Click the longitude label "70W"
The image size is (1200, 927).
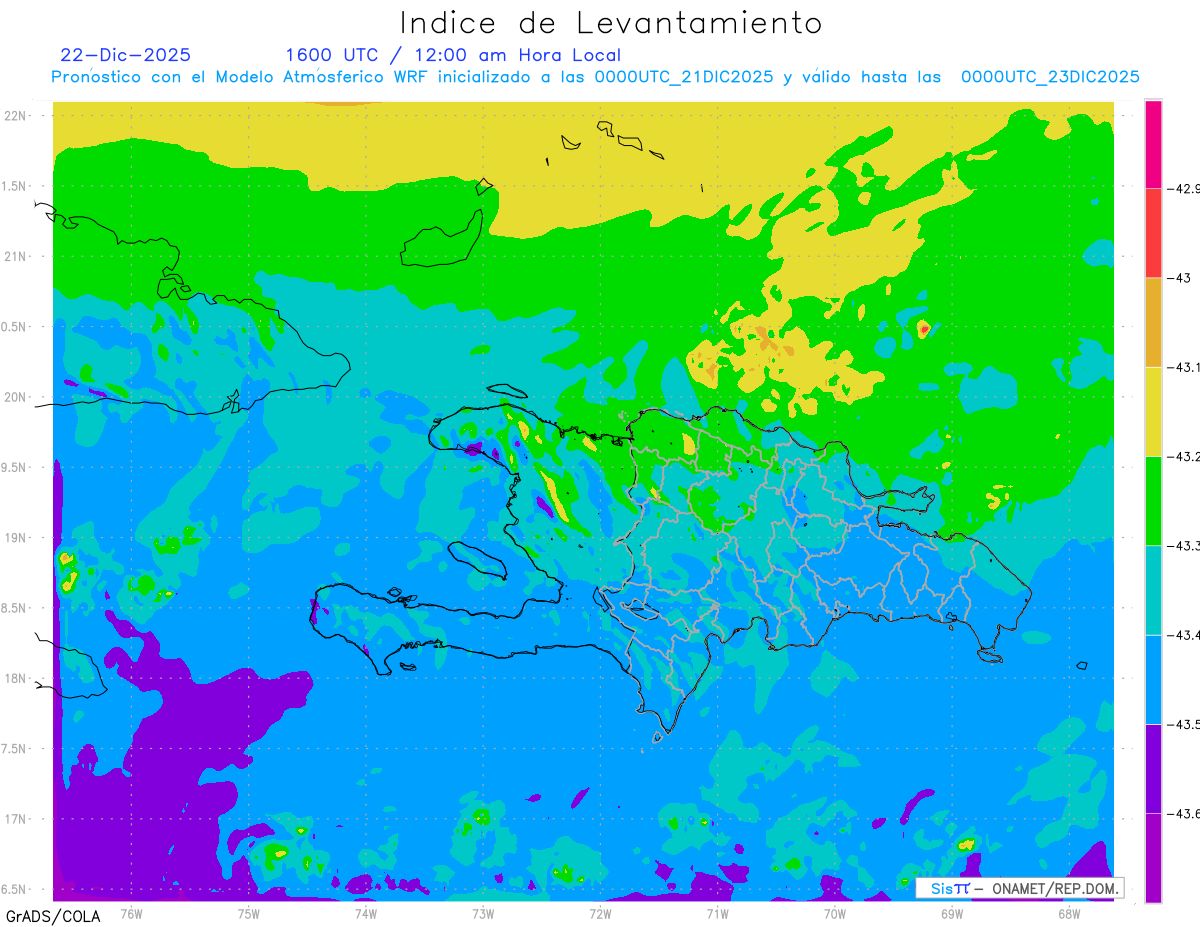[x=835, y=914]
